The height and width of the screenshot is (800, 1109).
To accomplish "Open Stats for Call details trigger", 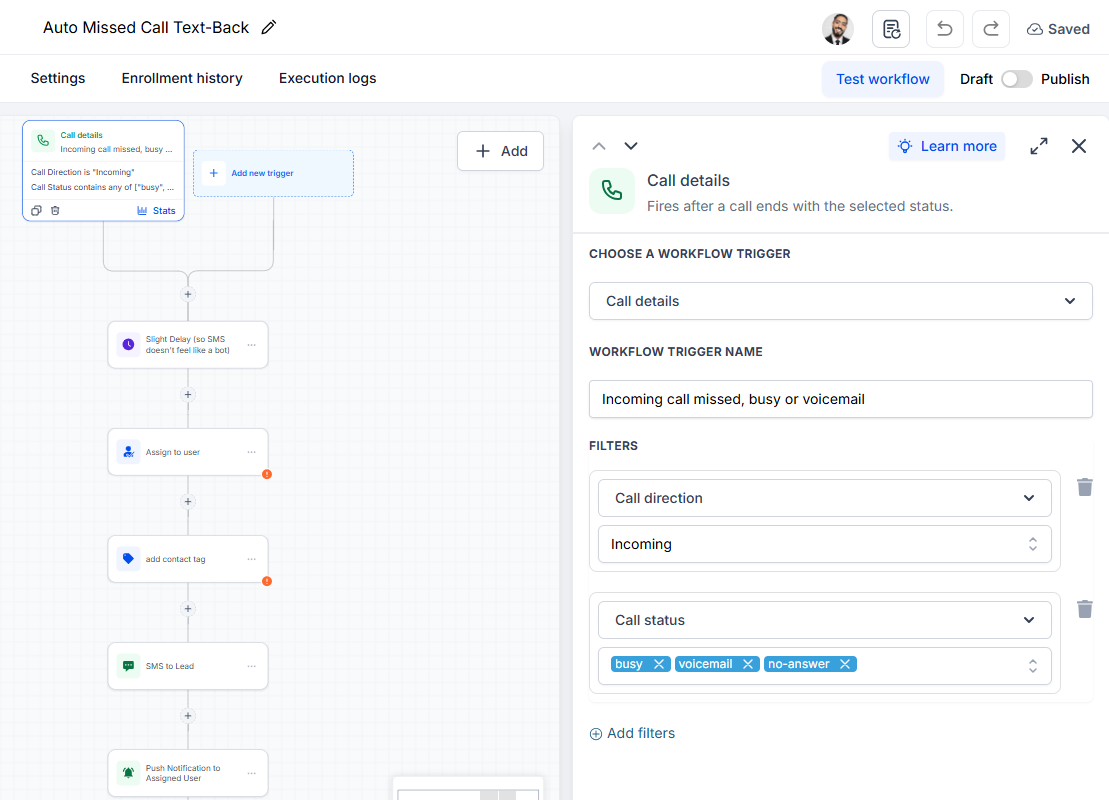I will tap(156, 211).
